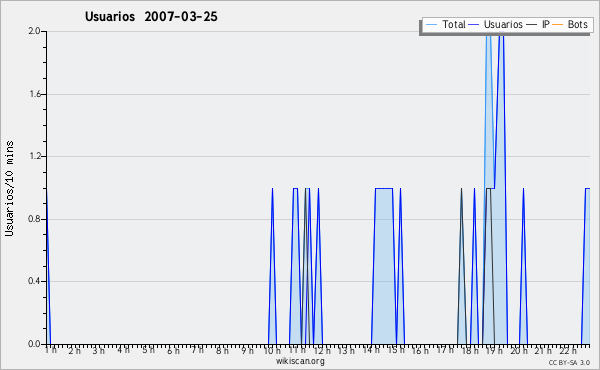This screenshot has width=600, height=370.
Task: Click the light blue Total legend line
Action: [431, 25]
